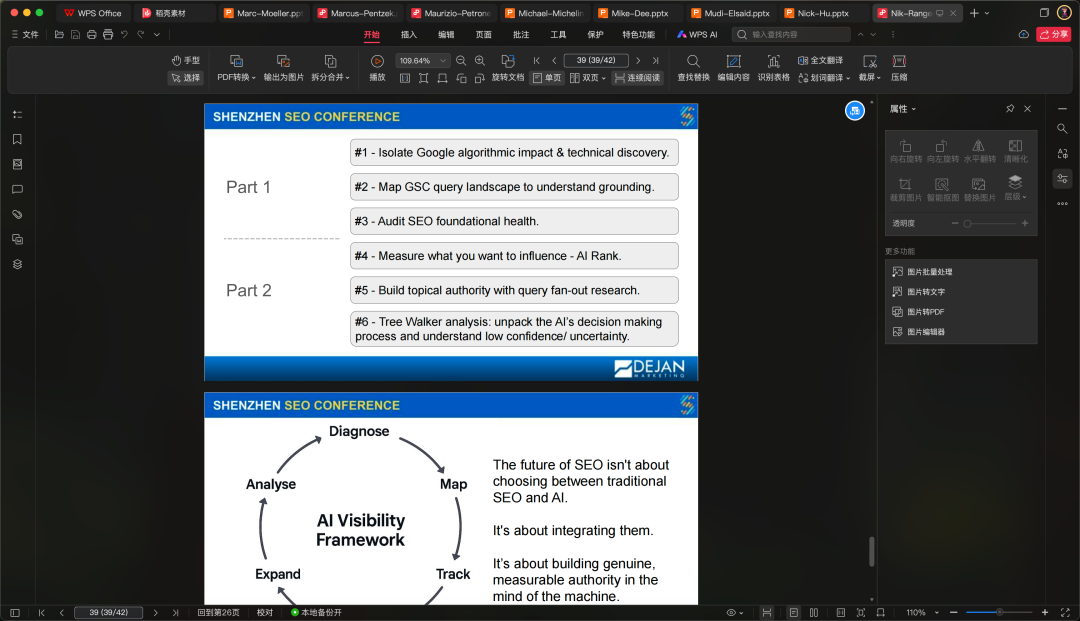1080x621 pixels.
Task: Open the comments panel in left sidebar
Action: 17,189
